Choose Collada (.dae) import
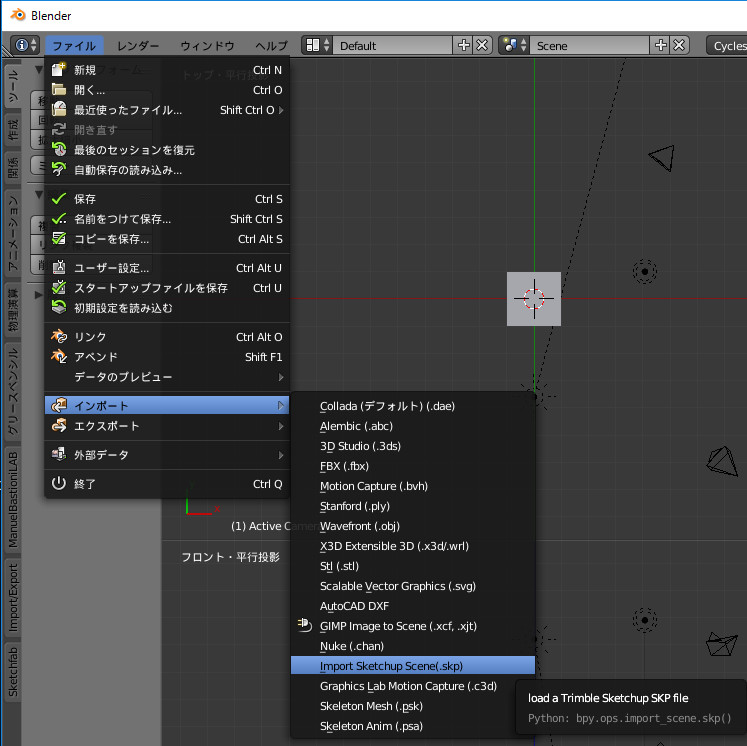The width and height of the screenshot is (747, 746). 413,406
